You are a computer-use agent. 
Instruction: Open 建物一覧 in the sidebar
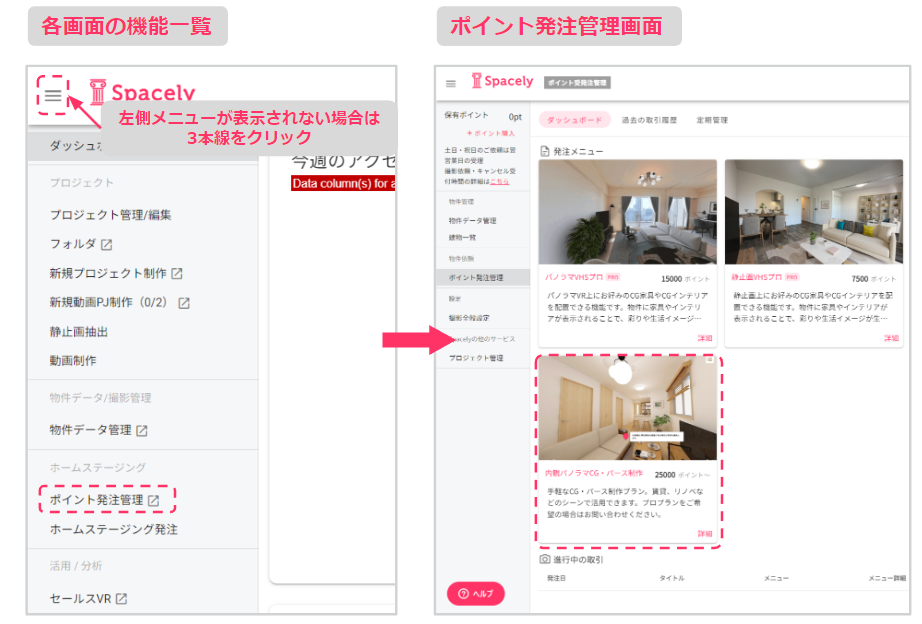[x=462, y=238]
